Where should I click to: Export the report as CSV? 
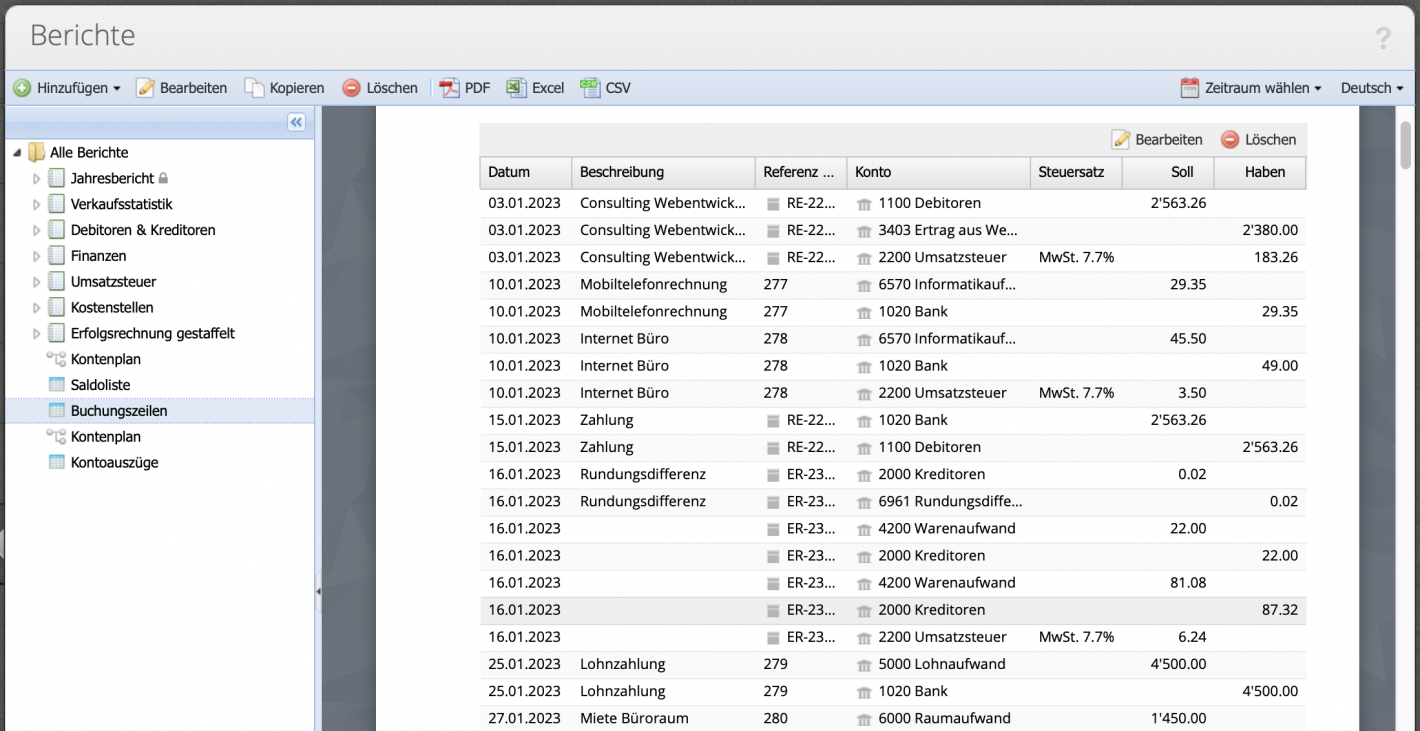click(606, 88)
